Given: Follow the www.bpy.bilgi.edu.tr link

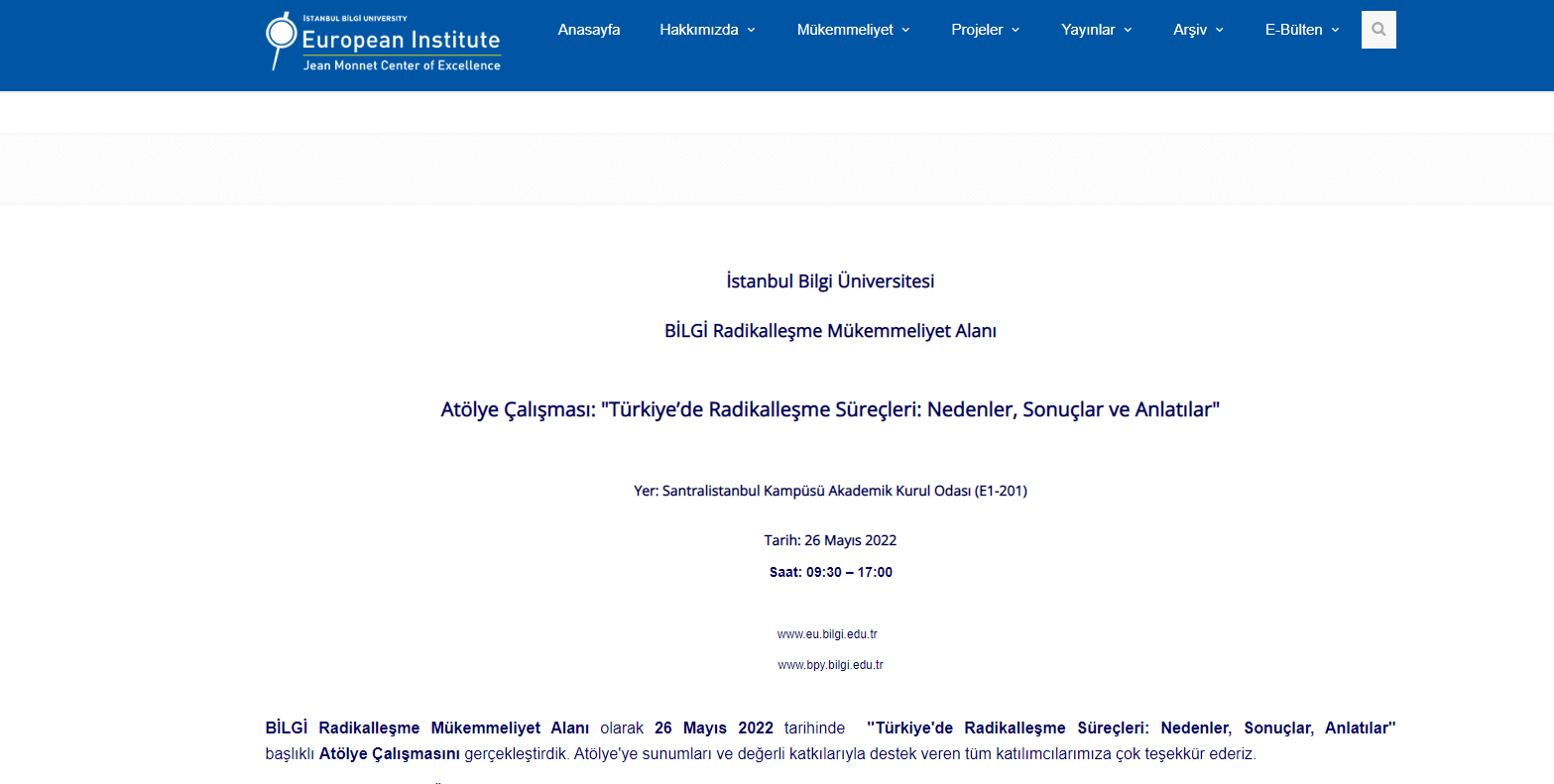Looking at the screenshot, I should pyautogui.click(x=830, y=665).
